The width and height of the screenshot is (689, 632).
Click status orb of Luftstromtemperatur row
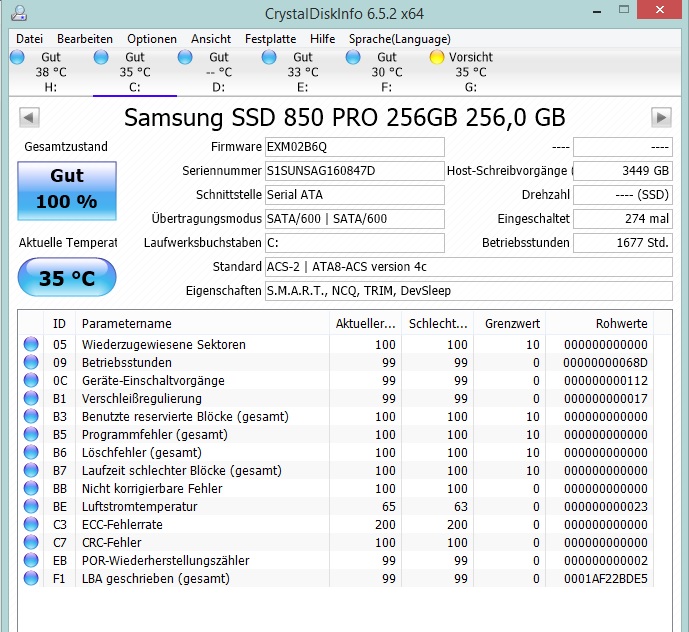click(x=31, y=506)
